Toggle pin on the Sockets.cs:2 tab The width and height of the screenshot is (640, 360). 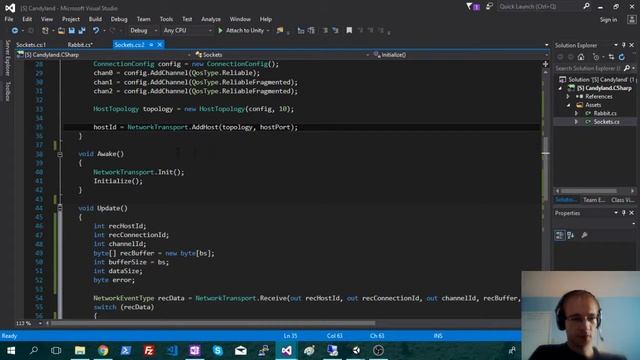151,44
